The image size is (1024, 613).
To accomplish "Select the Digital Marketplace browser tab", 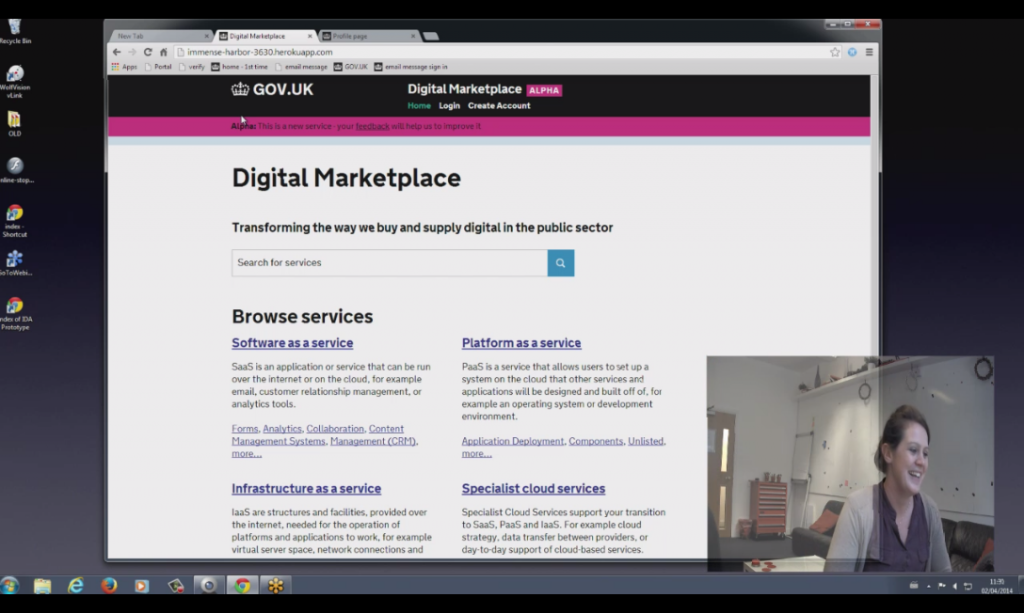I will coord(264,37).
